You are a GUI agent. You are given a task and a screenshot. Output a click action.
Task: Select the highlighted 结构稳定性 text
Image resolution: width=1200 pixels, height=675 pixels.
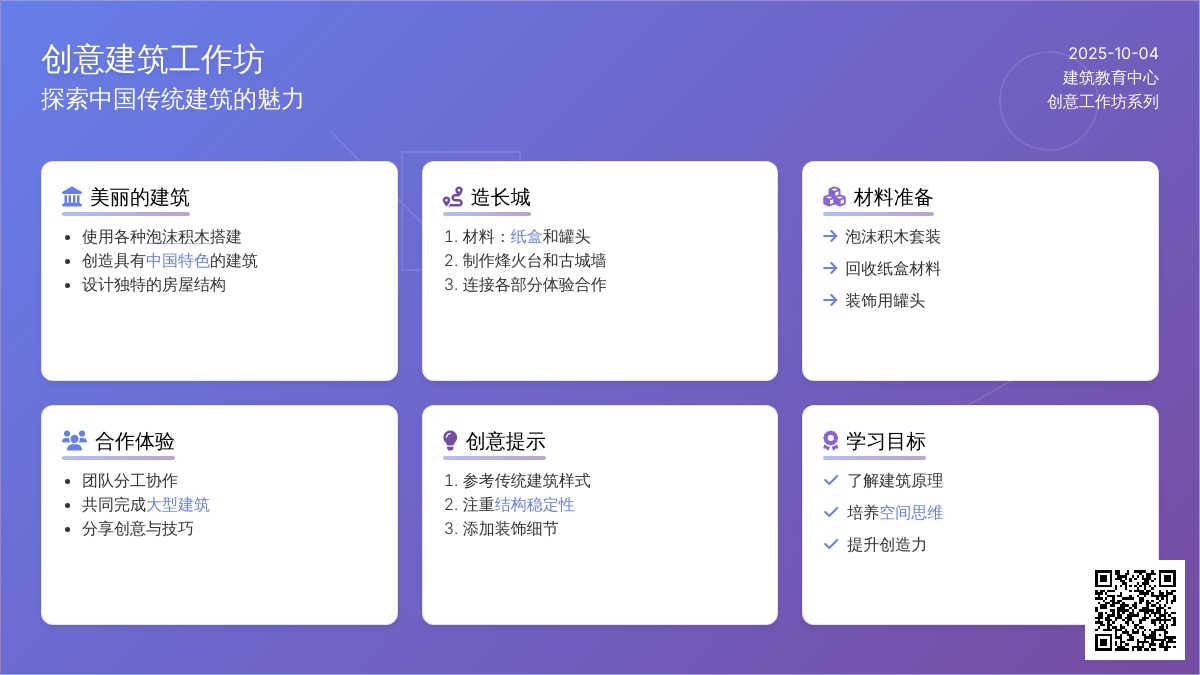coord(534,505)
